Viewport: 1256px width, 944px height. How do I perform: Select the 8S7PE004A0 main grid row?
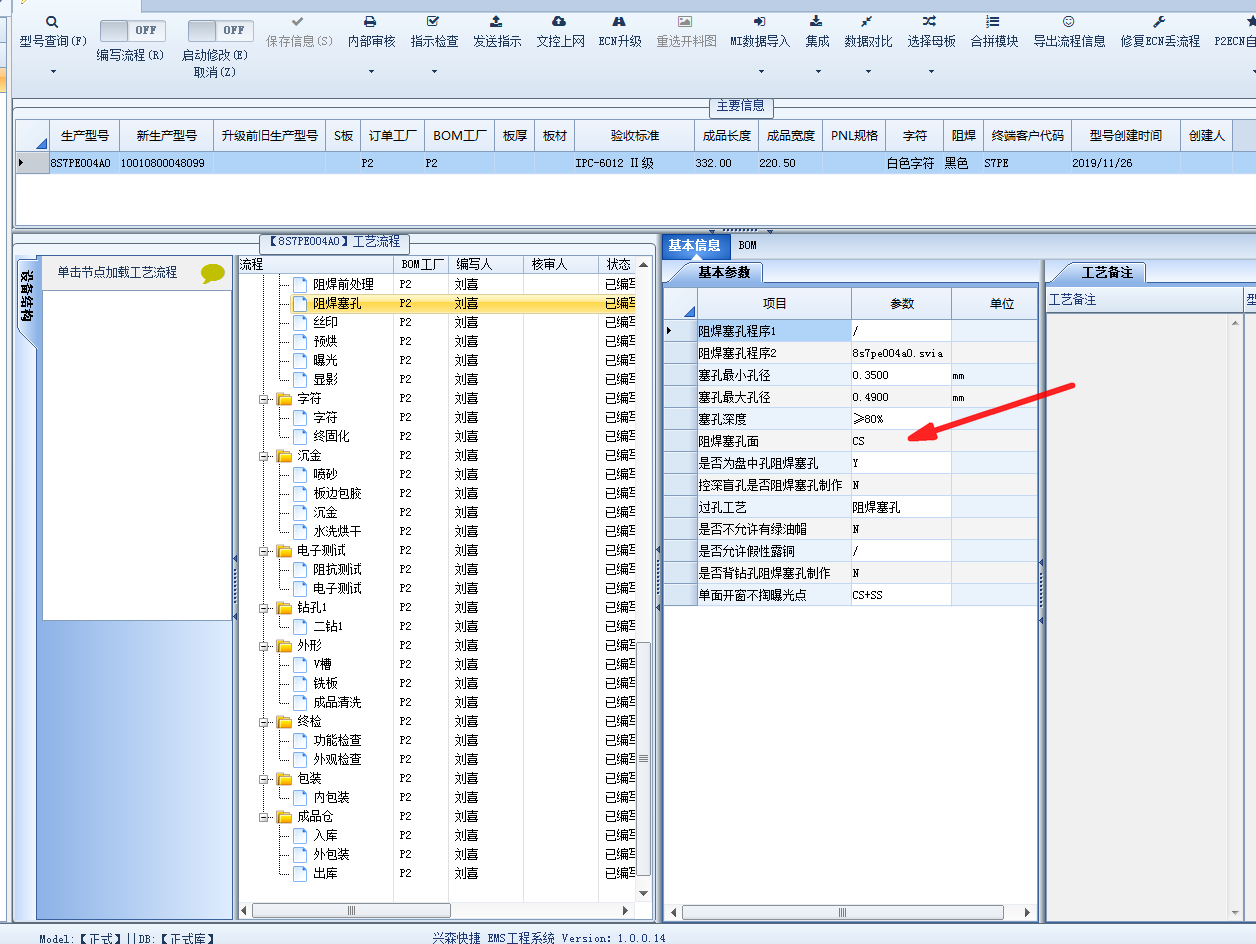point(635,163)
